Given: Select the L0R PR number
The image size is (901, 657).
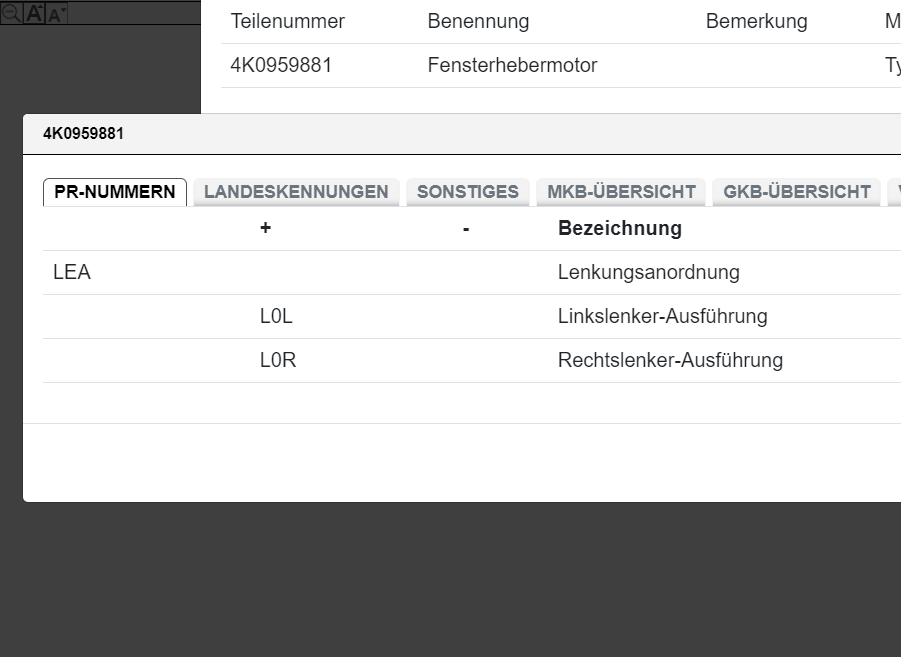Looking at the screenshot, I should (x=278, y=360).
